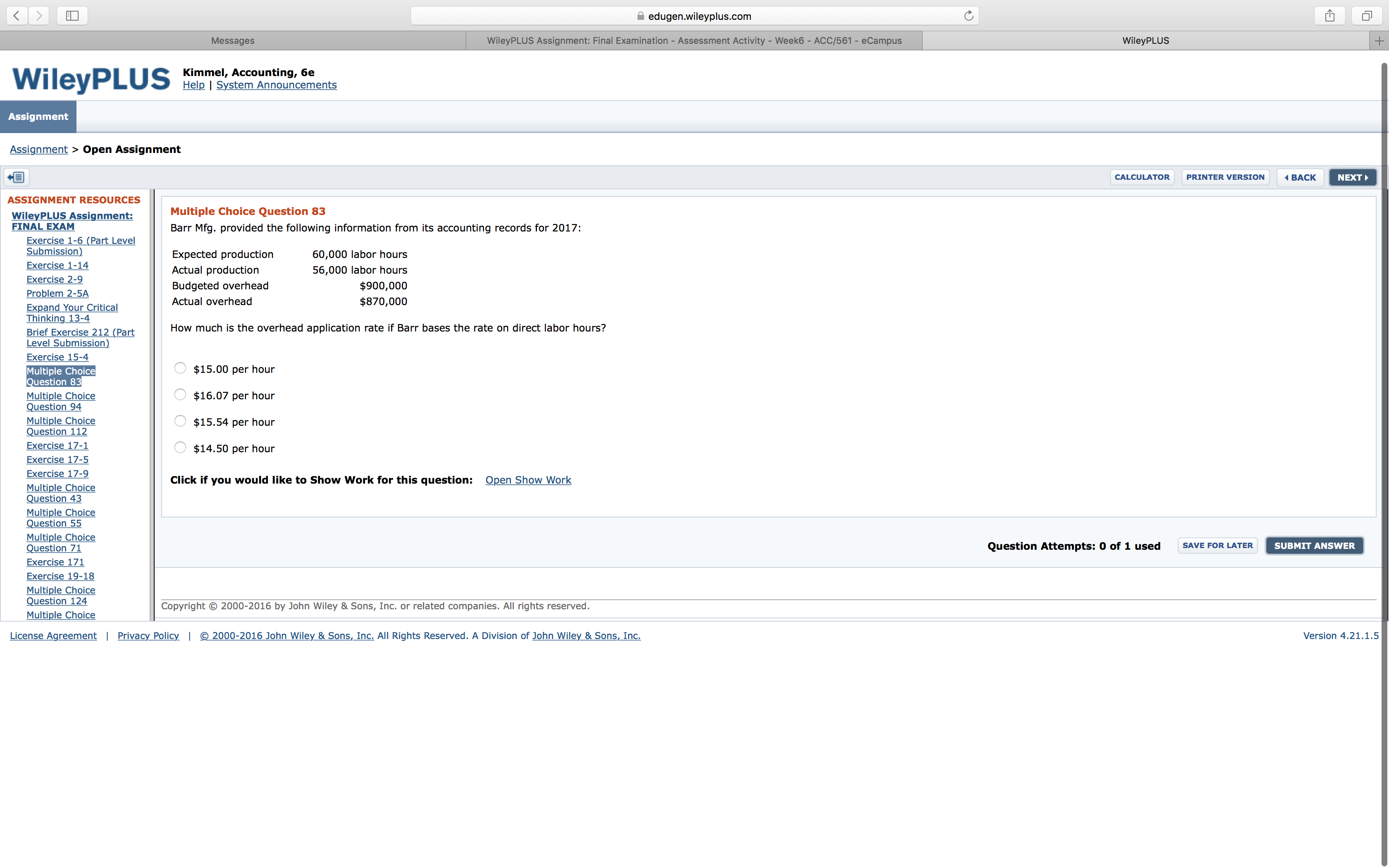
Task: Go to Exercise 17-1
Action: coord(57,446)
